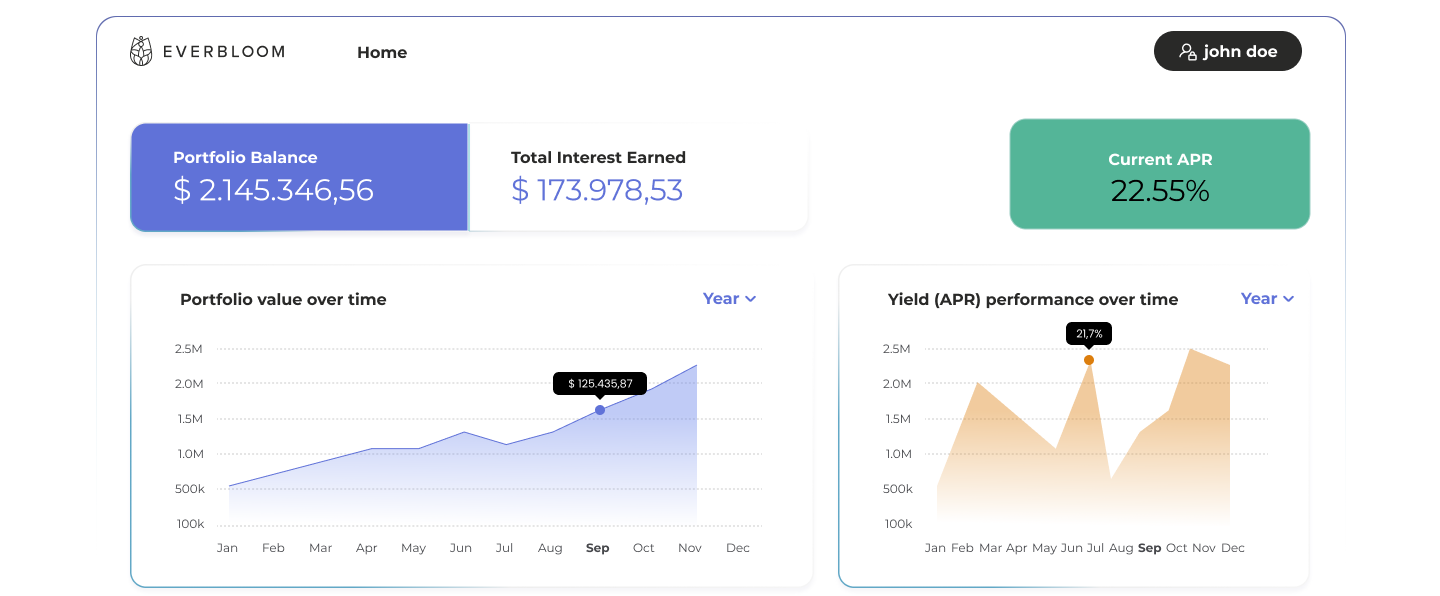Select Jan on the portfolio chart axis
The height and width of the screenshot is (596, 1440).
click(x=228, y=548)
